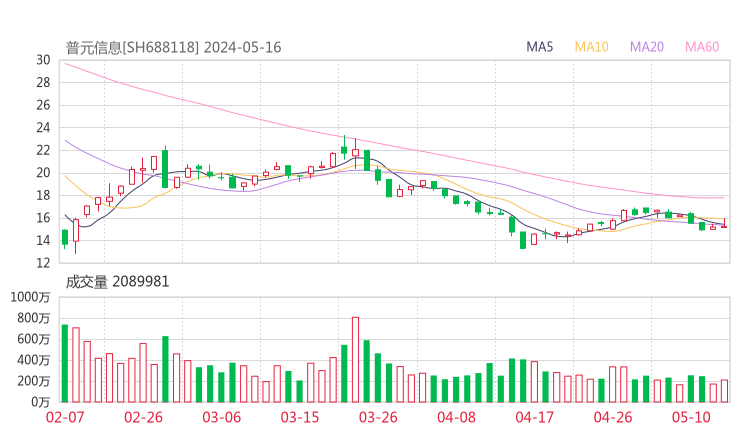This screenshot has height=440, width=740.
Task: Click the 成交量 2089981 volume label
Action: (117, 282)
